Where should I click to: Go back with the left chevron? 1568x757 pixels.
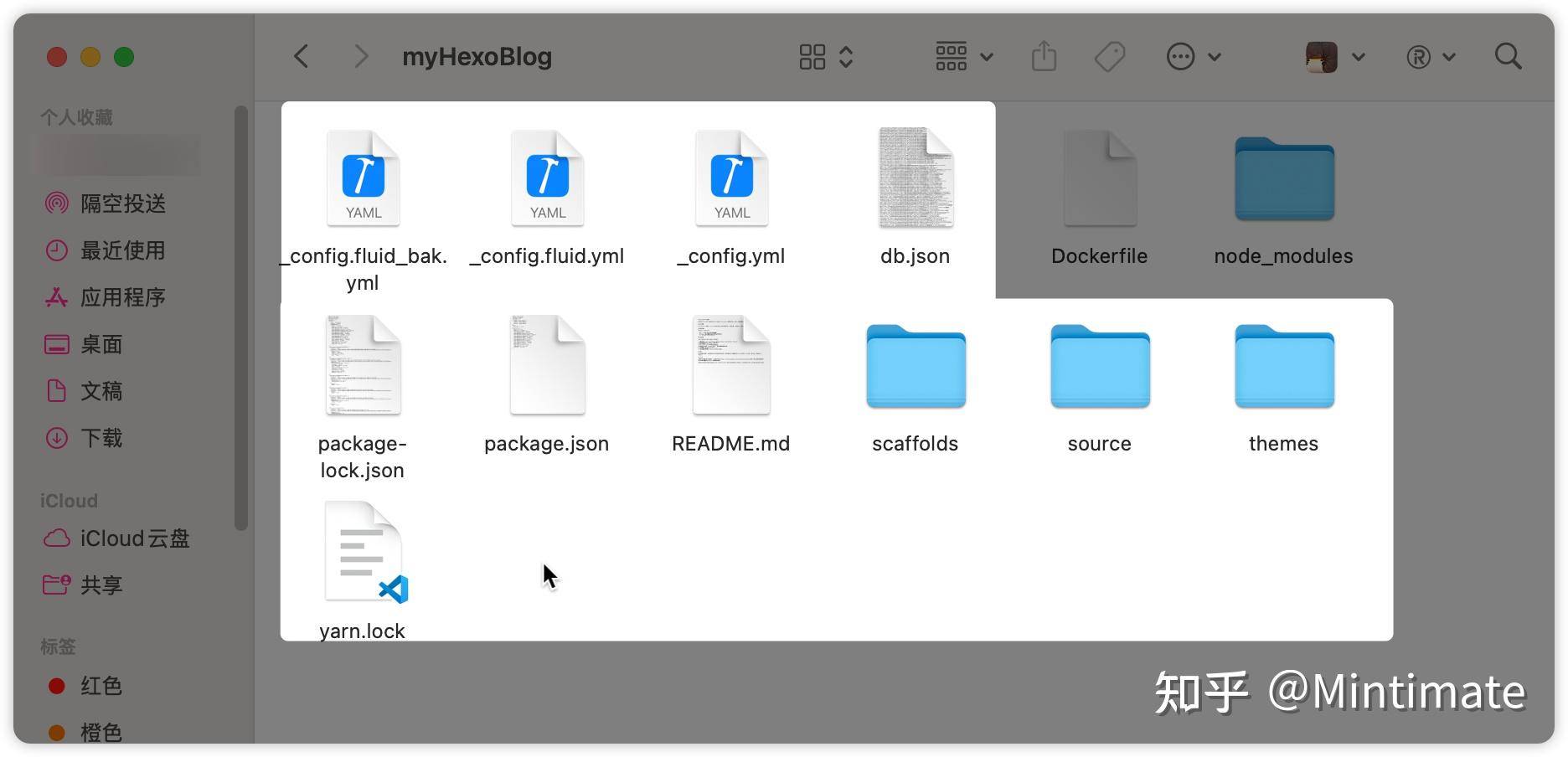[302, 57]
